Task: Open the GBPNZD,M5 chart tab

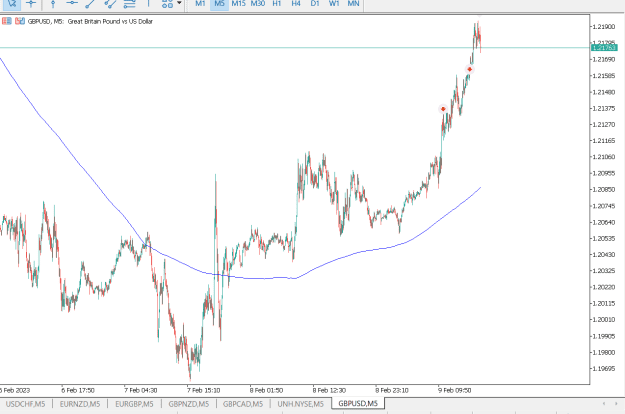Action: click(189, 404)
